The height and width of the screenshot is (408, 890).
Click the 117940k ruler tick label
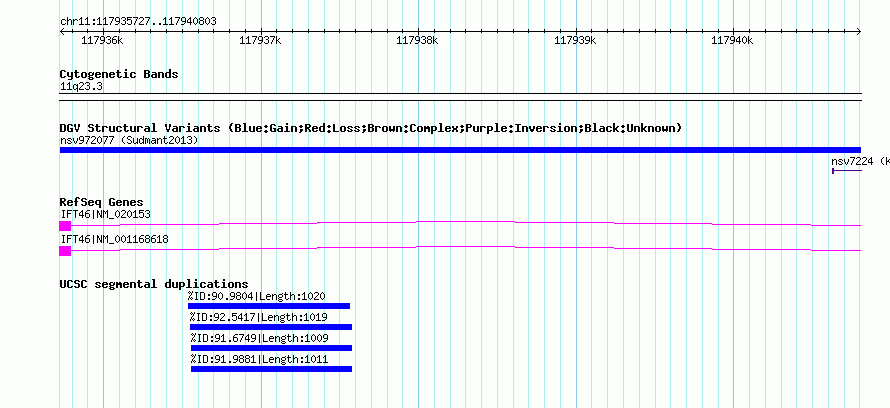pyautogui.click(x=732, y=40)
